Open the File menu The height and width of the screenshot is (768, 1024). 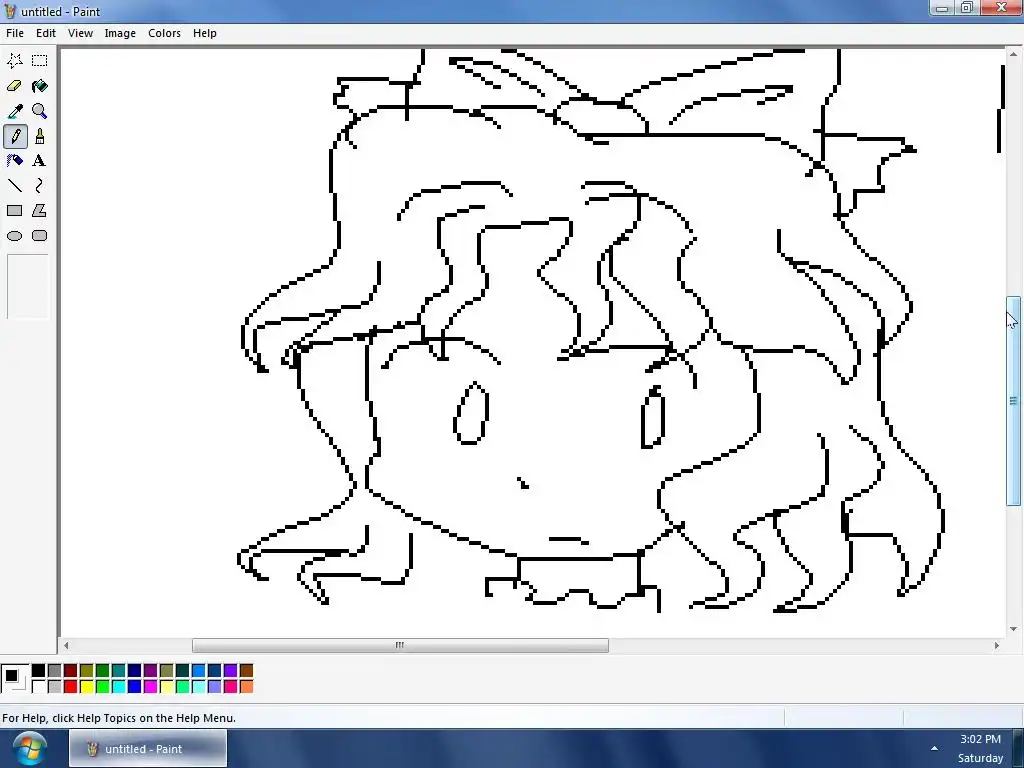pos(14,33)
